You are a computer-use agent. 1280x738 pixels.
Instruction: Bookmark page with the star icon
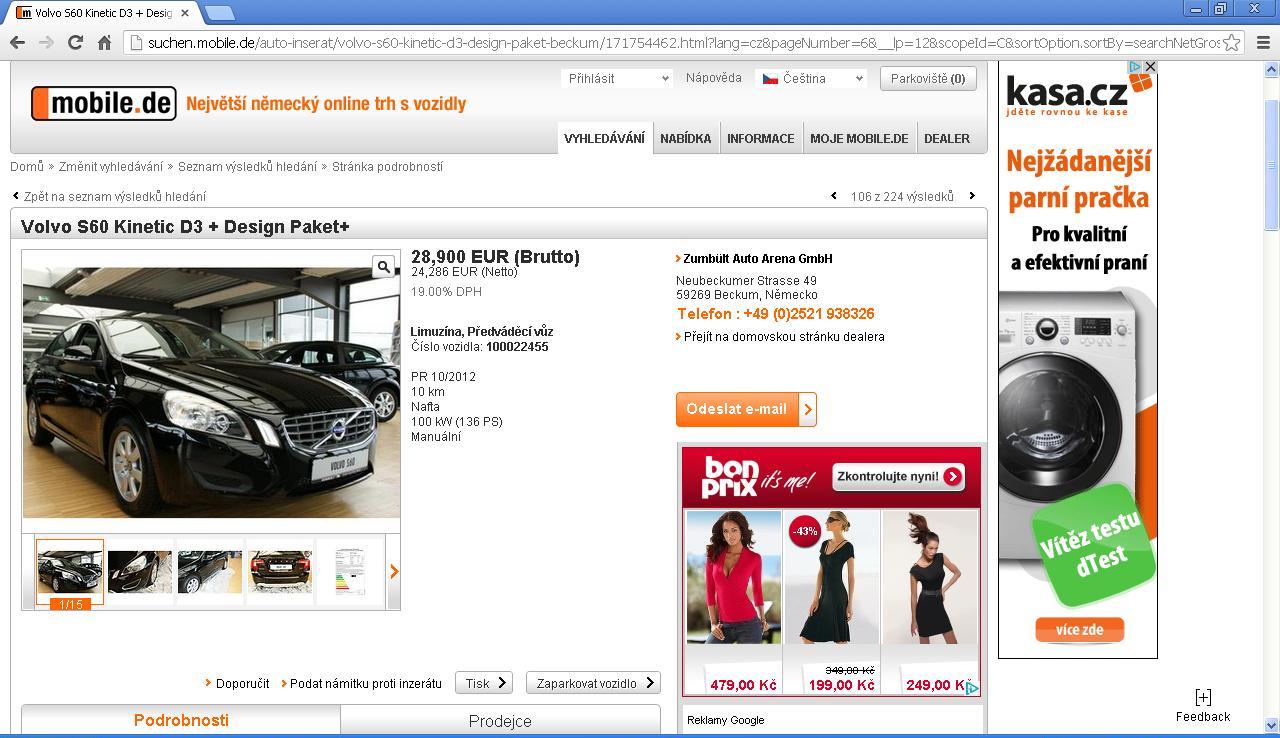pyautogui.click(x=1232, y=42)
